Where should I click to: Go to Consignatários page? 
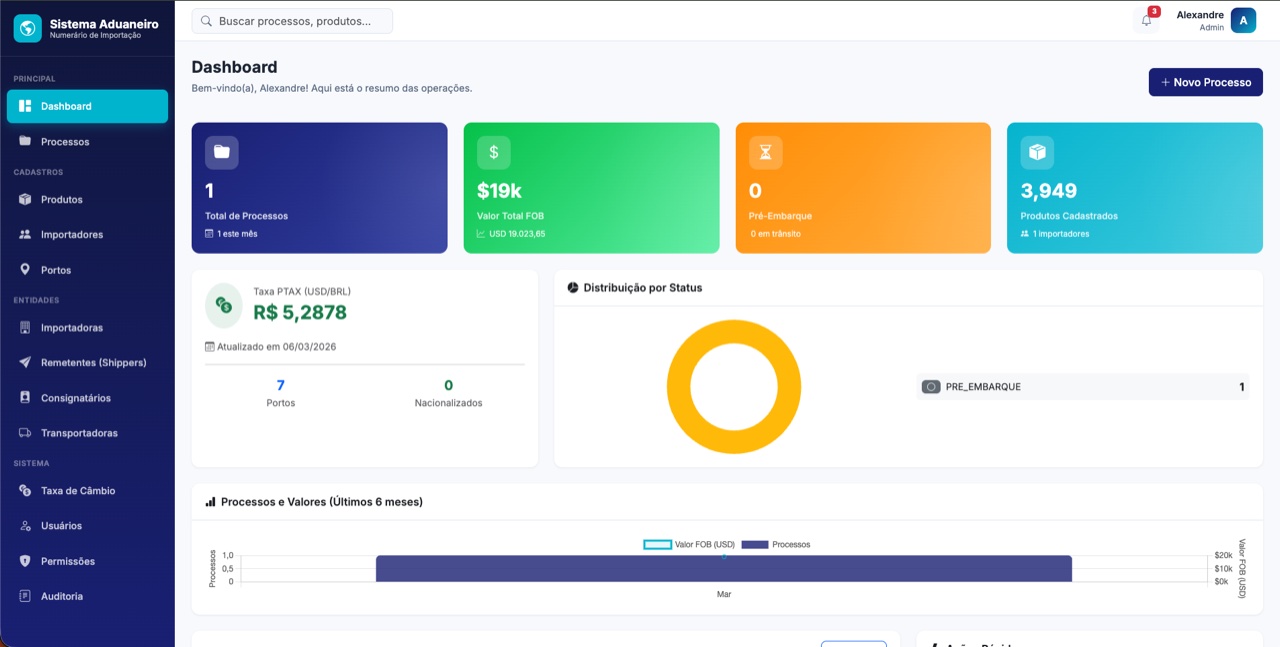pyautogui.click(x=87, y=398)
